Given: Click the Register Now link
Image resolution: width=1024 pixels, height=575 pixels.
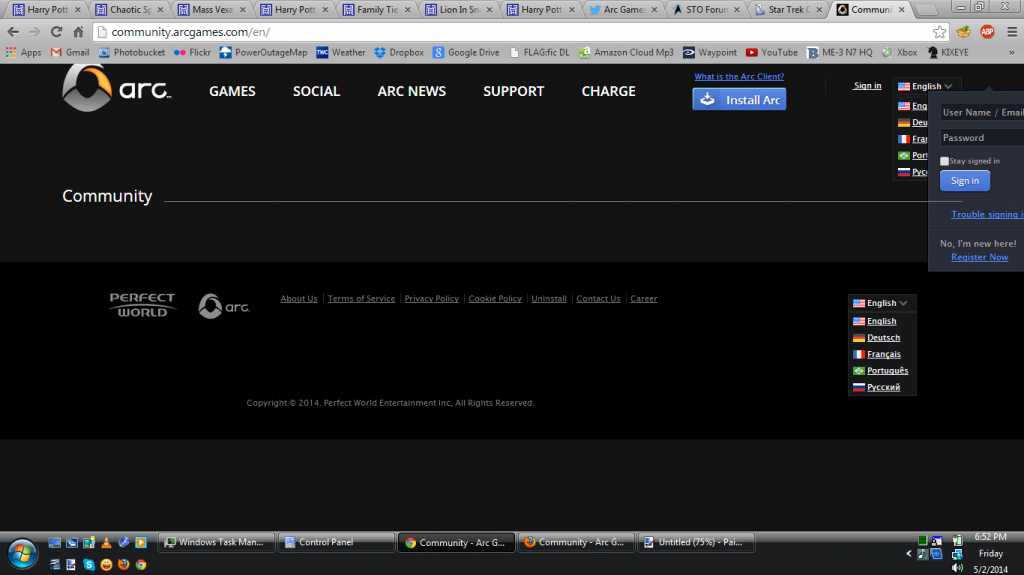Looking at the screenshot, I should (x=979, y=257).
